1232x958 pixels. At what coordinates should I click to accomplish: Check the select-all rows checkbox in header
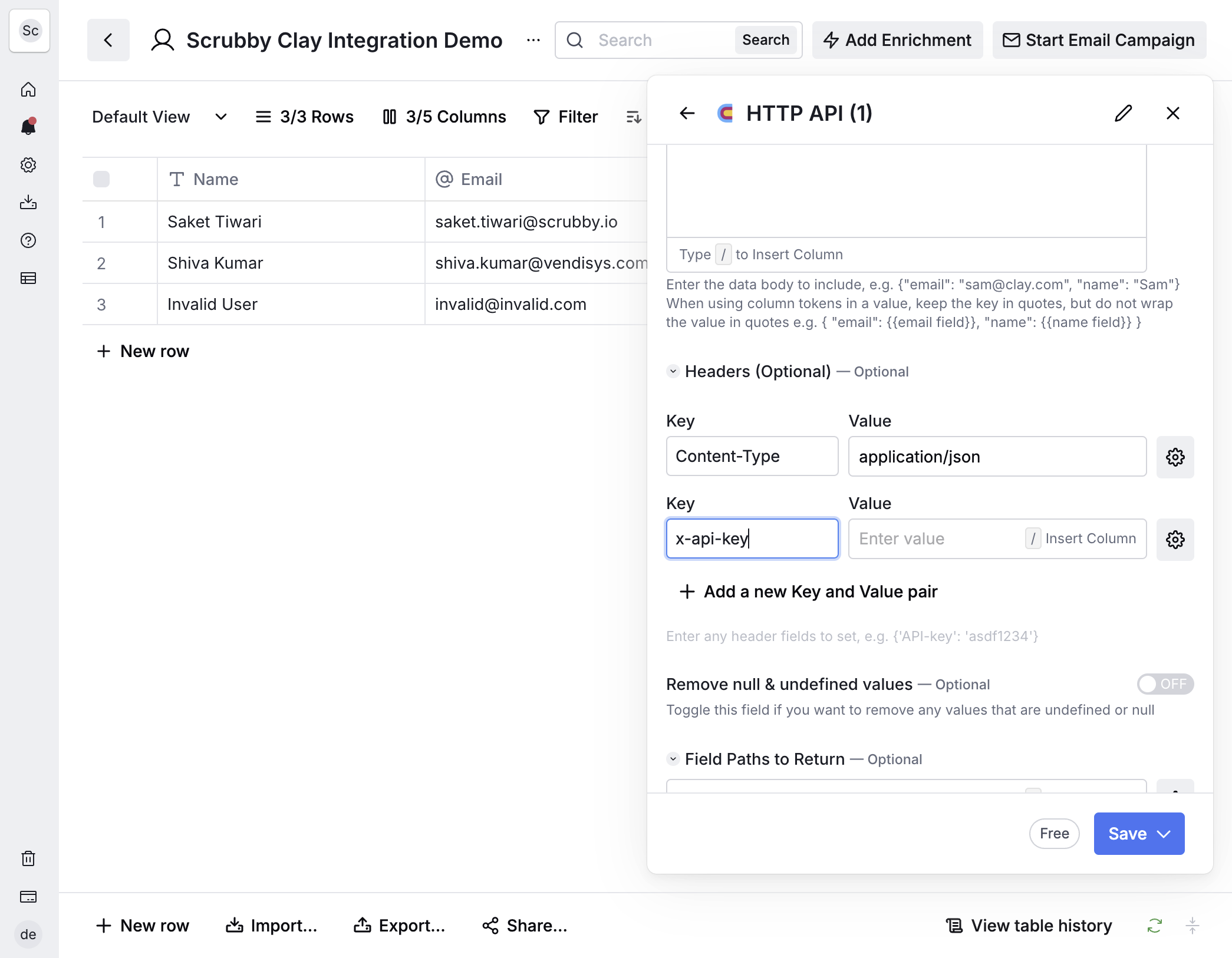click(101, 179)
